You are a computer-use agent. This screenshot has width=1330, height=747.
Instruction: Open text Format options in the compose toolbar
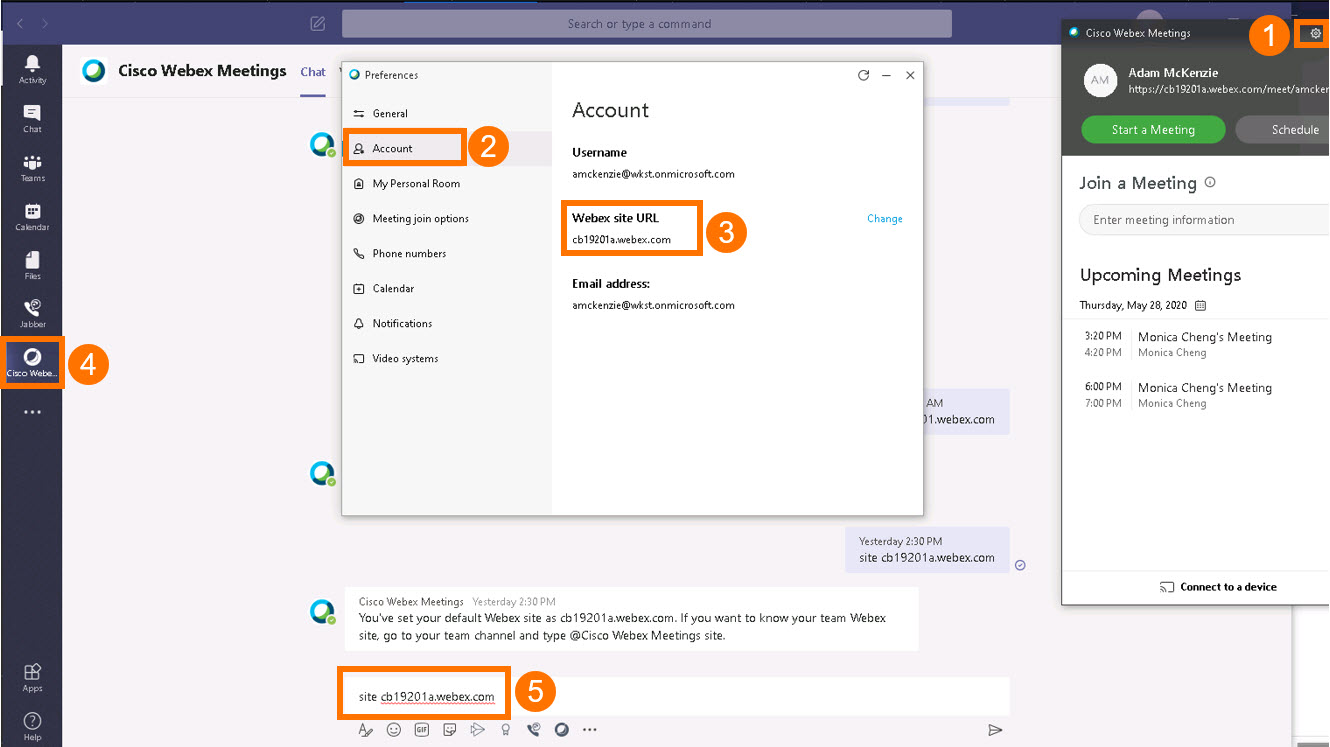[x=366, y=730]
